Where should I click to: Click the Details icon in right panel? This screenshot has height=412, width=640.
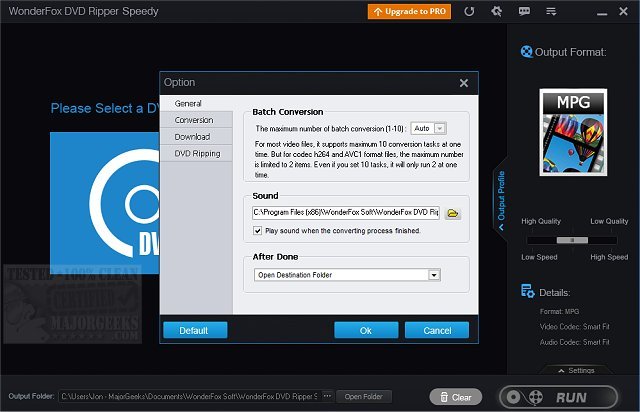tap(527, 291)
